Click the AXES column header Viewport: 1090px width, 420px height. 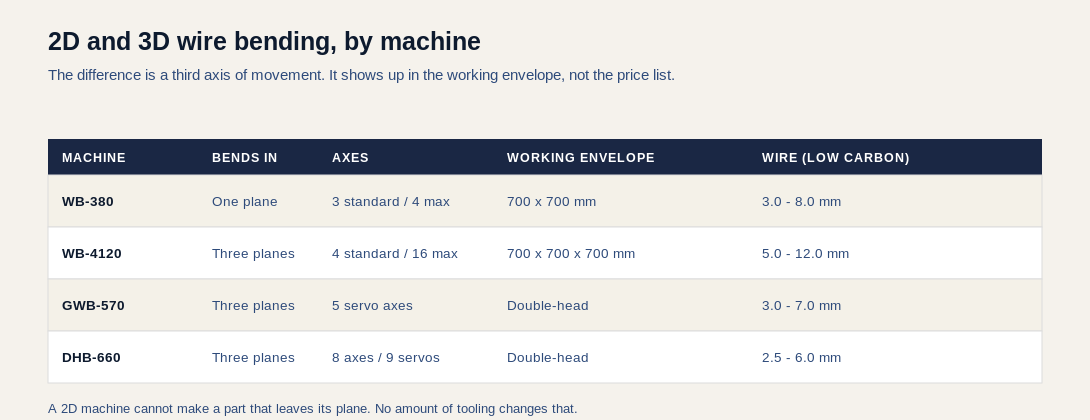(x=350, y=158)
